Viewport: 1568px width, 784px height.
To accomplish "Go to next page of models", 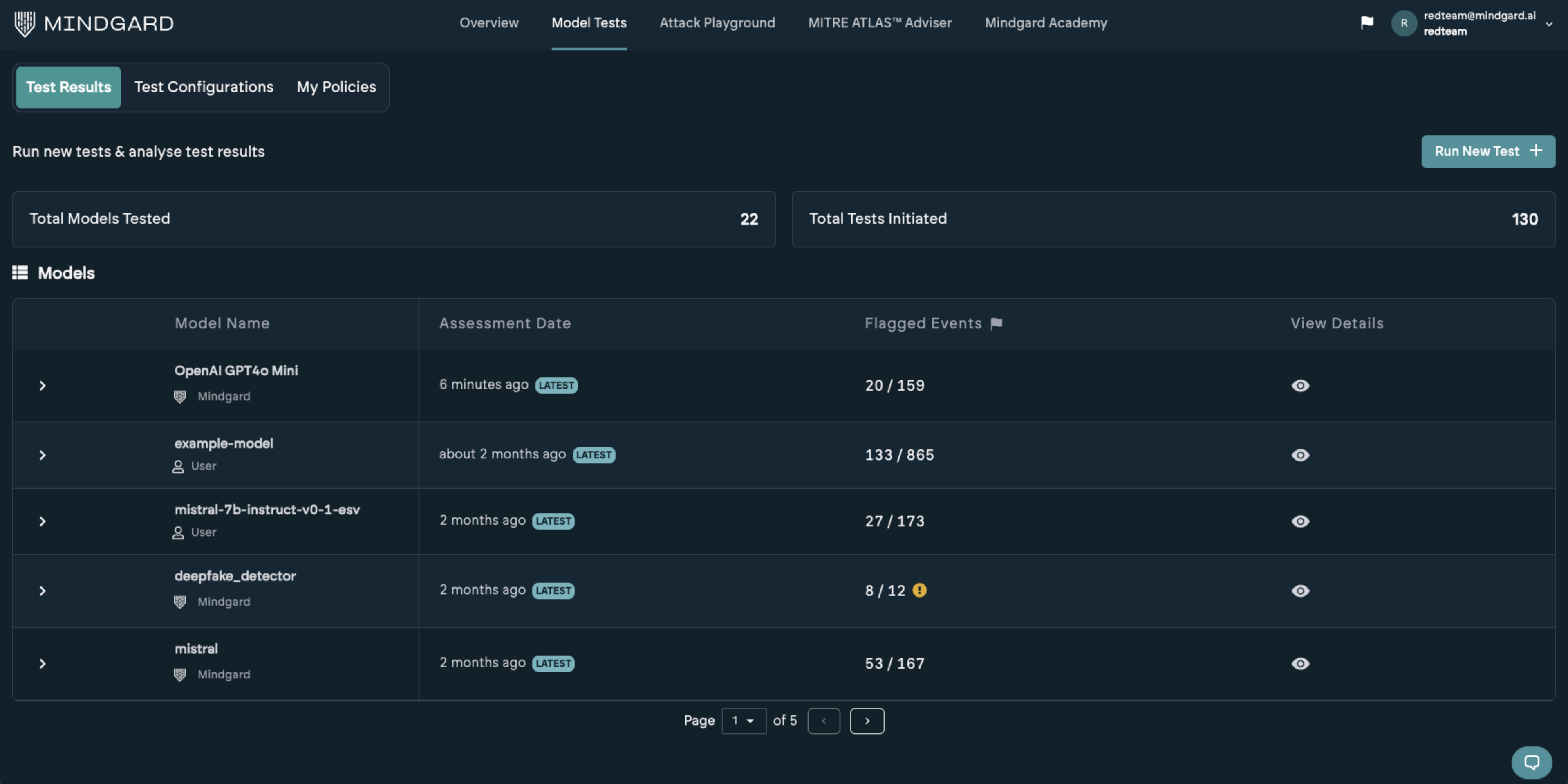I will point(867,721).
